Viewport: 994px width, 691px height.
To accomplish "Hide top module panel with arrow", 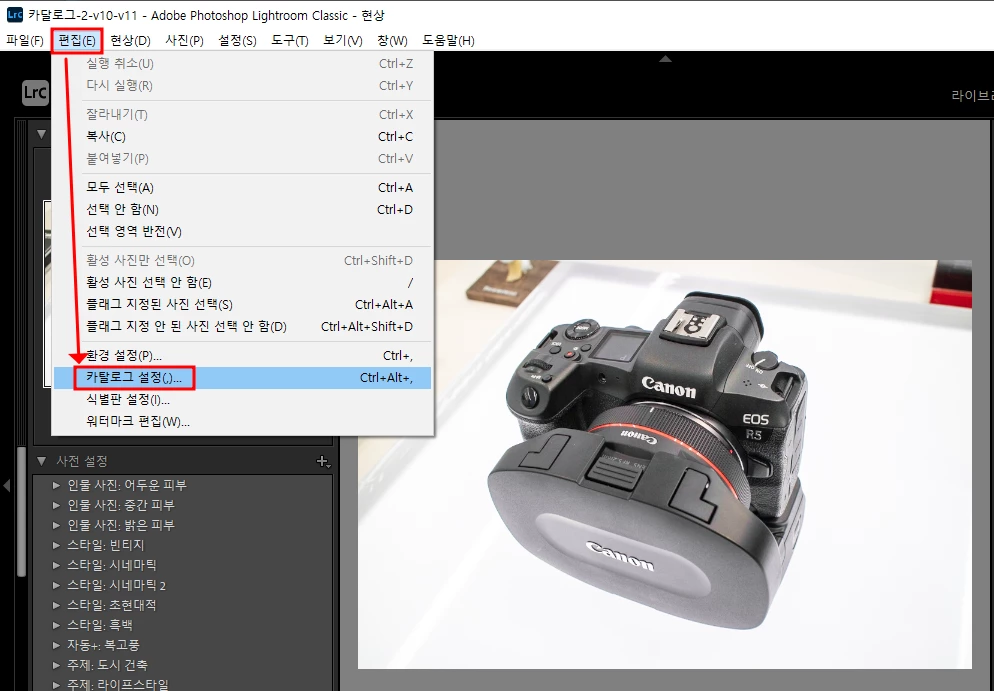I will pyautogui.click(x=665, y=59).
